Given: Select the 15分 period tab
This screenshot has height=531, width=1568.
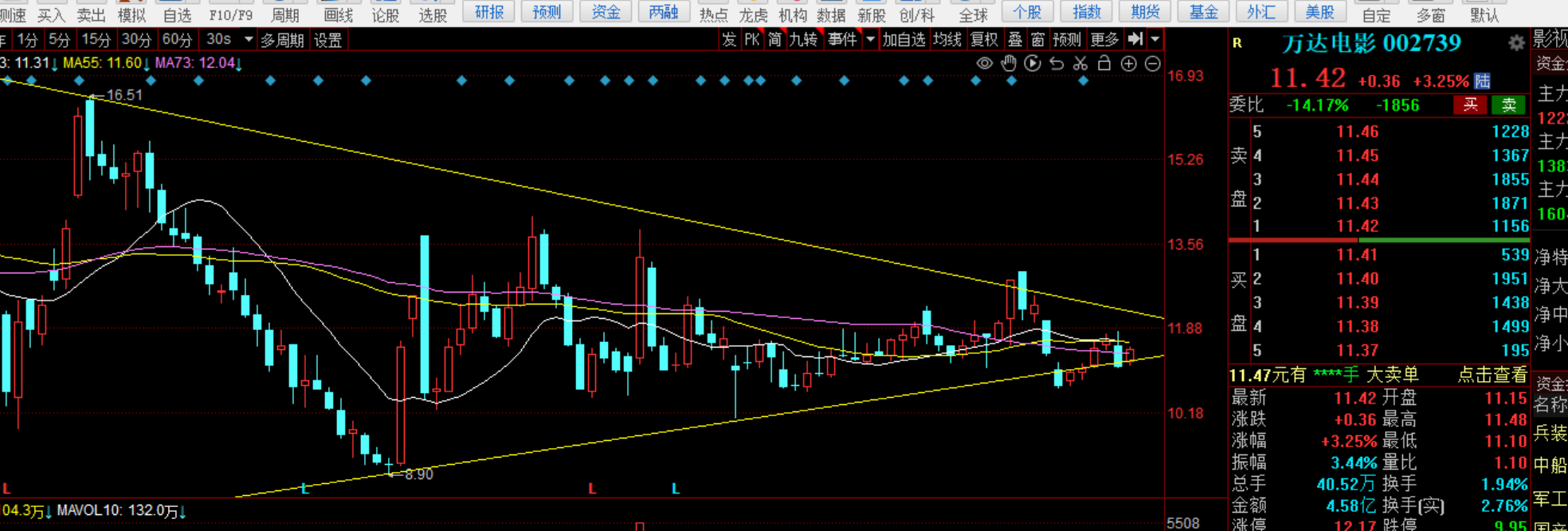Looking at the screenshot, I should (96, 39).
